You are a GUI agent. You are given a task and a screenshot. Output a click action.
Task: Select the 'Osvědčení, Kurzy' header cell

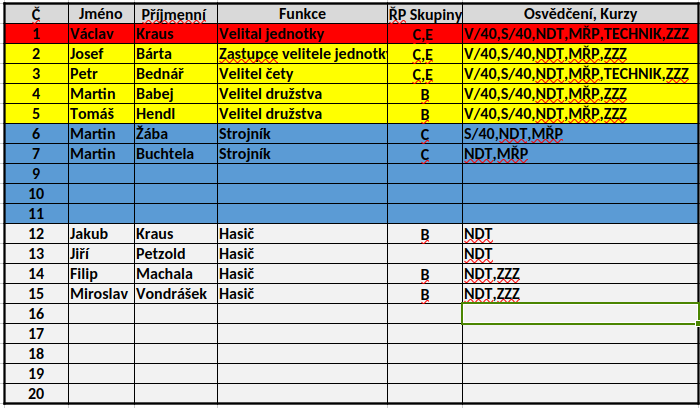click(x=580, y=14)
